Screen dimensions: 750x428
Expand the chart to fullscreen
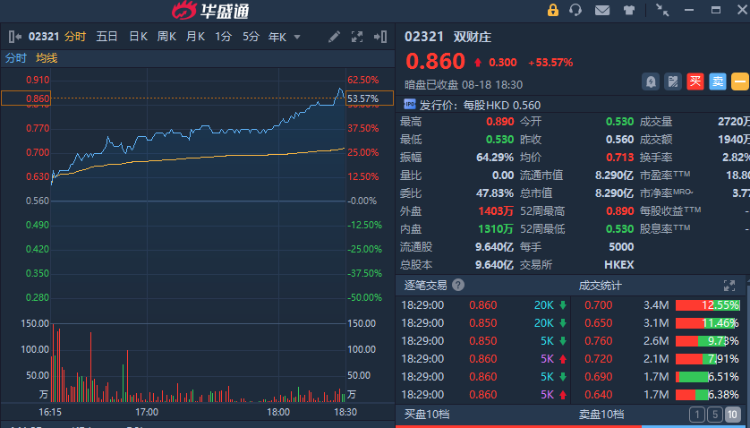pyautogui.click(x=358, y=37)
